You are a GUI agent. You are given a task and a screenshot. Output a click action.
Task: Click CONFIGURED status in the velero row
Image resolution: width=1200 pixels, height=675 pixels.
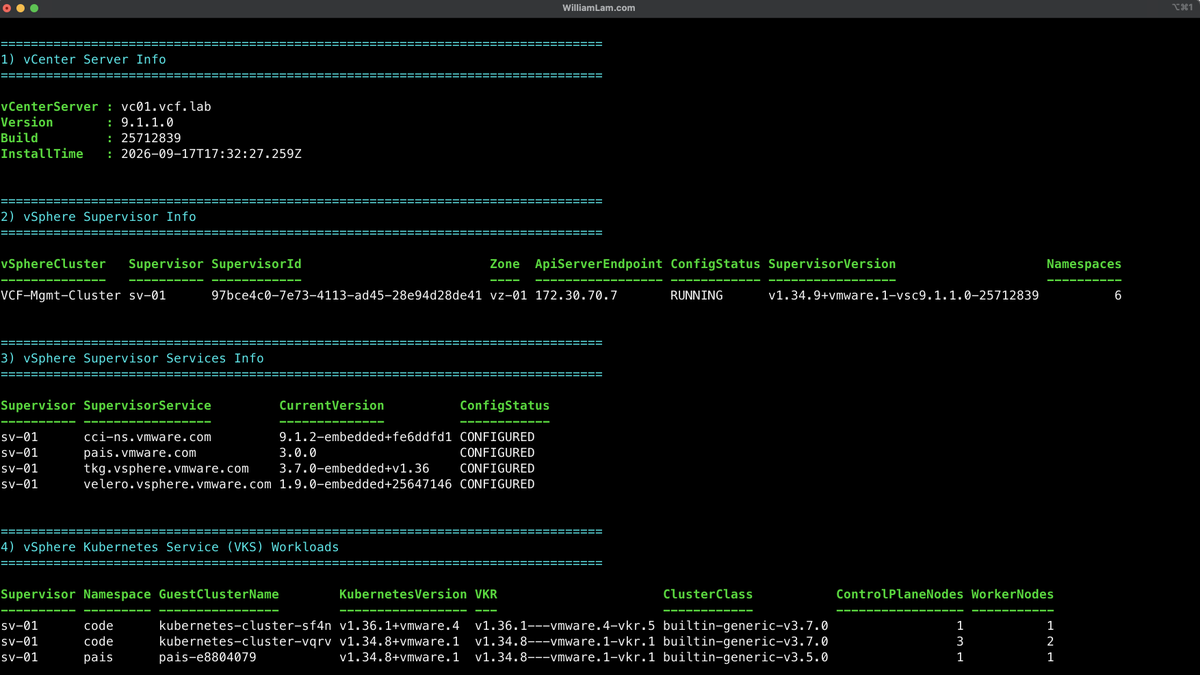pos(497,484)
